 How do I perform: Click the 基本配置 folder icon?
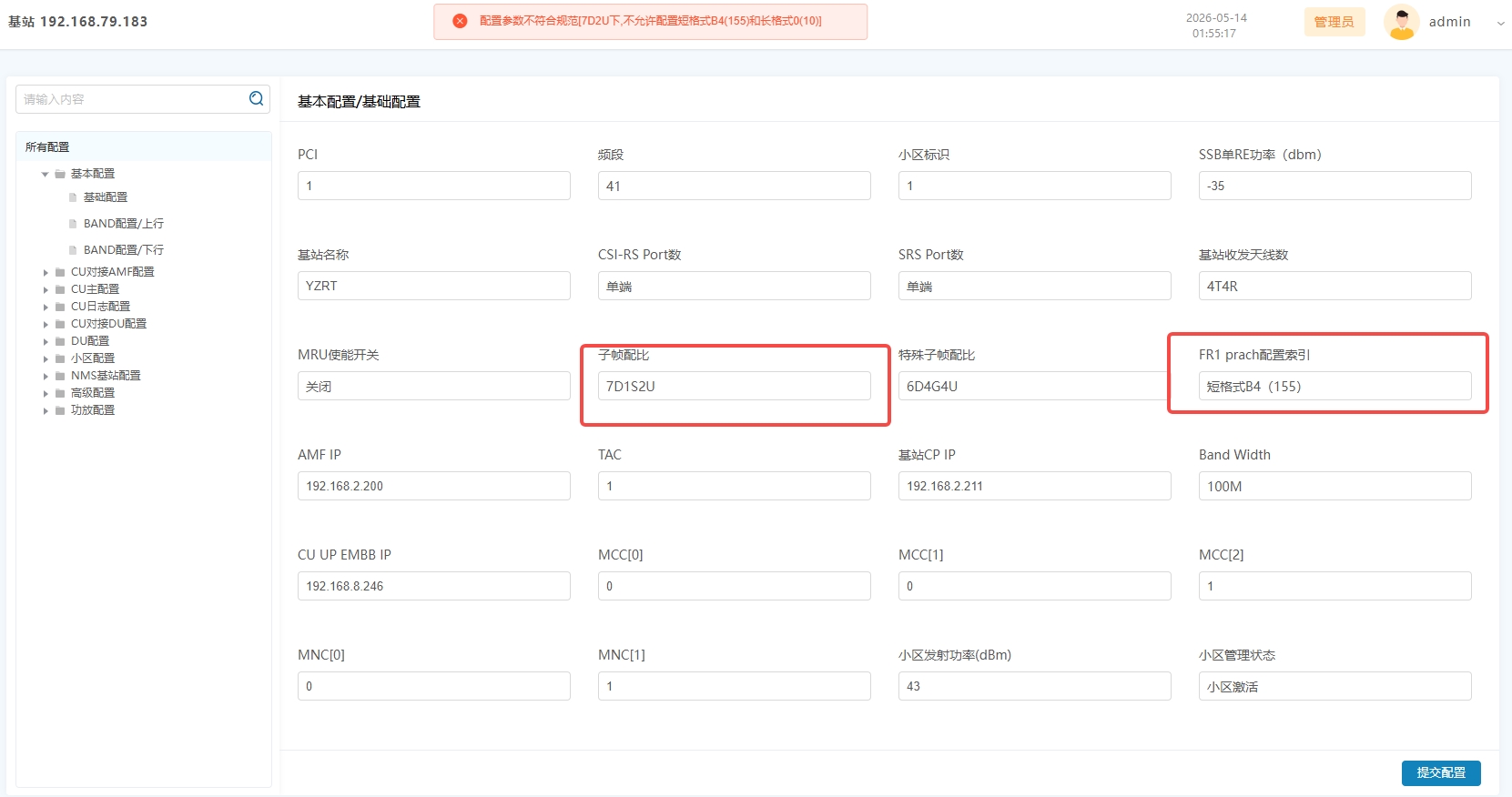[x=60, y=174]
